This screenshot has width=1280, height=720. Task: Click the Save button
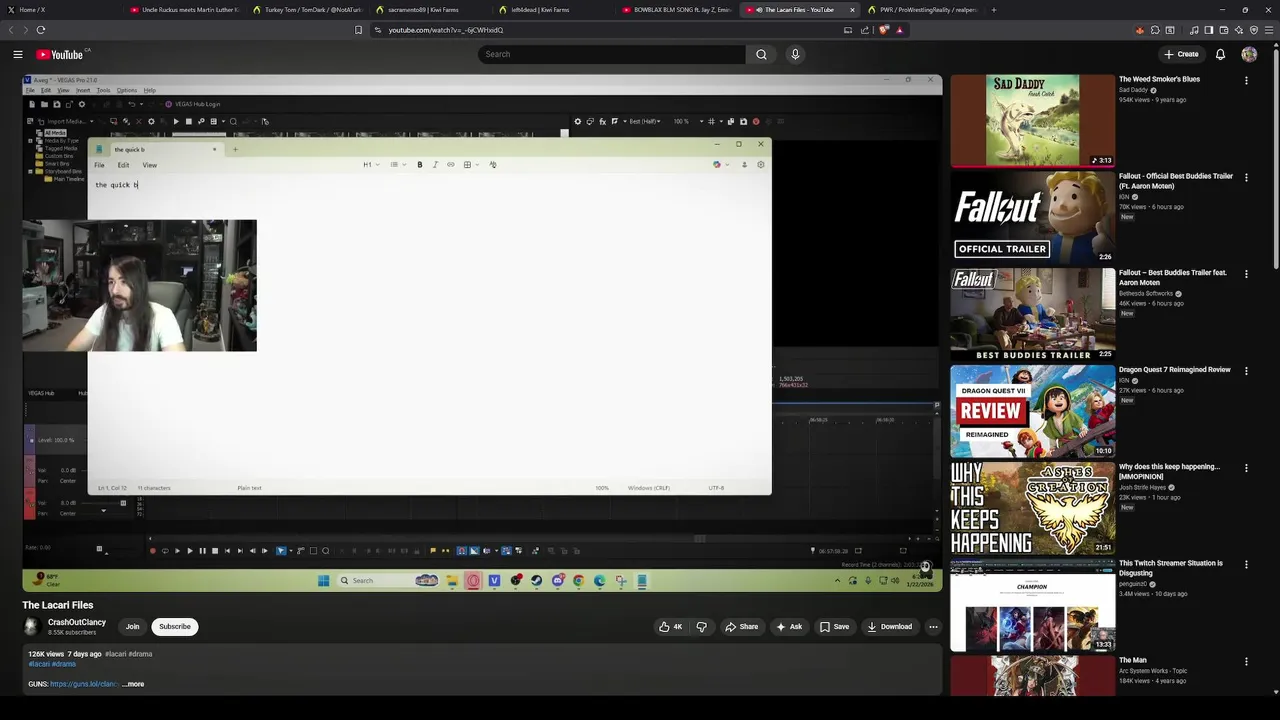[834, 627]
